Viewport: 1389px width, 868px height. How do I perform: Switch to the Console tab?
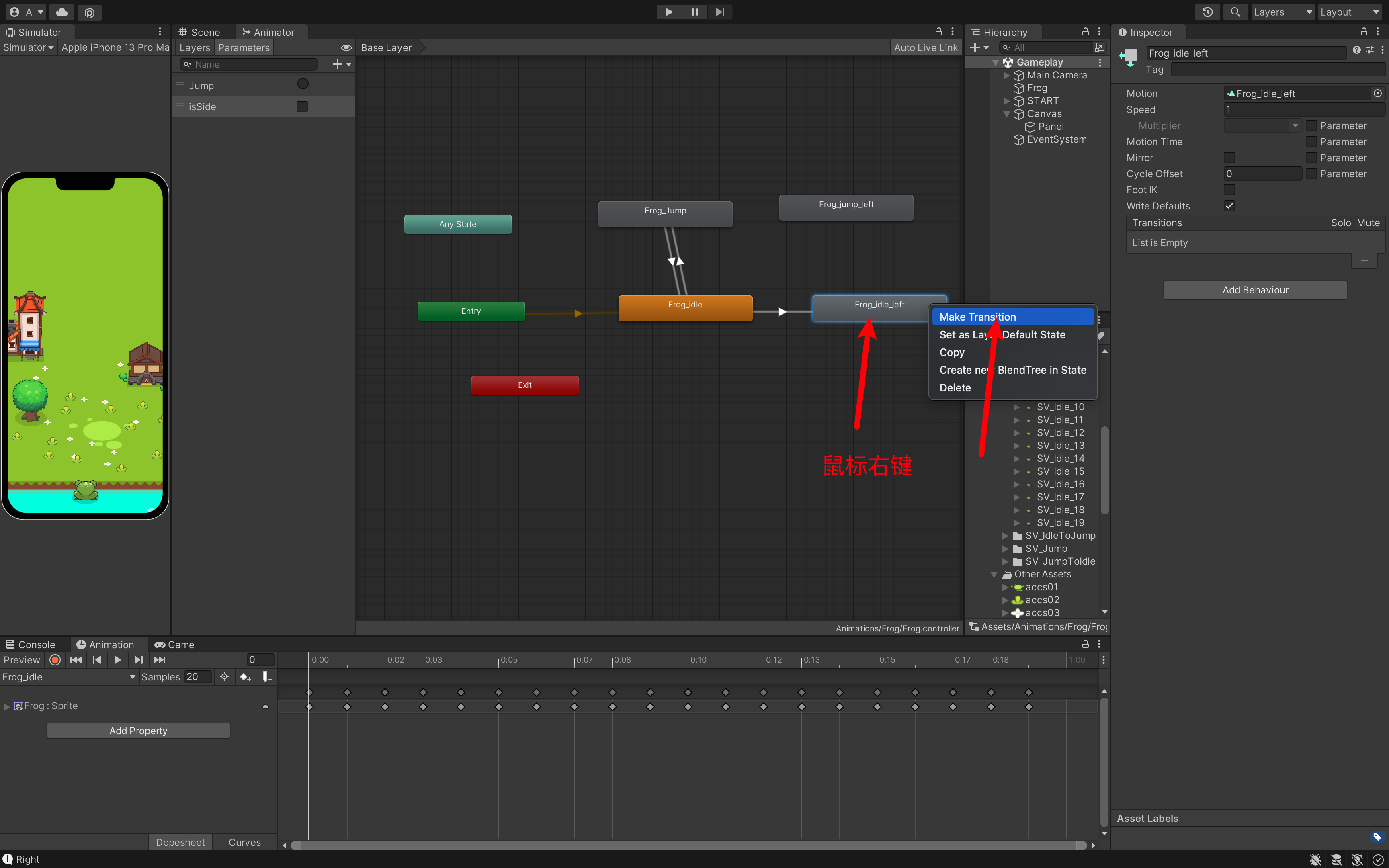31,645
